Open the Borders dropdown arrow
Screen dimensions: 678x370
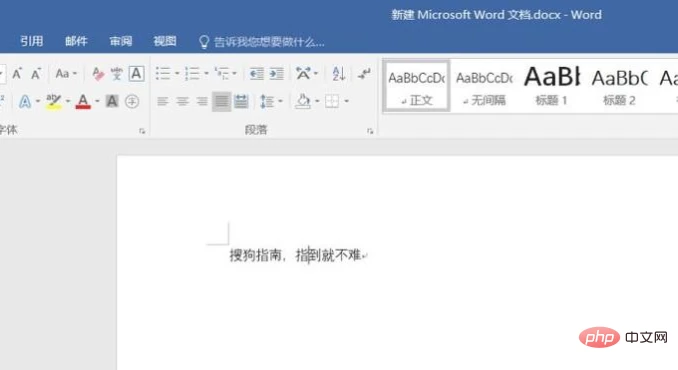347,102
